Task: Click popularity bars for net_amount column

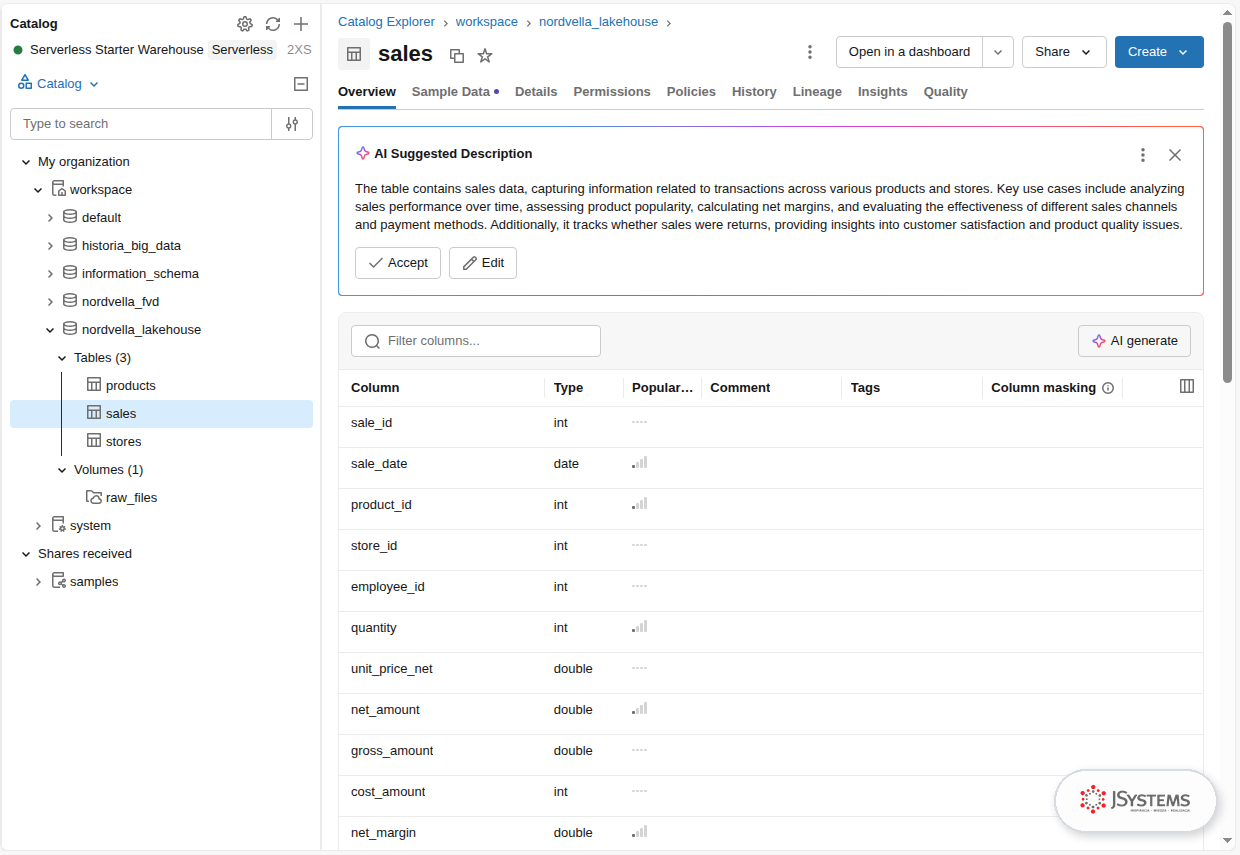Action: pos(640,709)
